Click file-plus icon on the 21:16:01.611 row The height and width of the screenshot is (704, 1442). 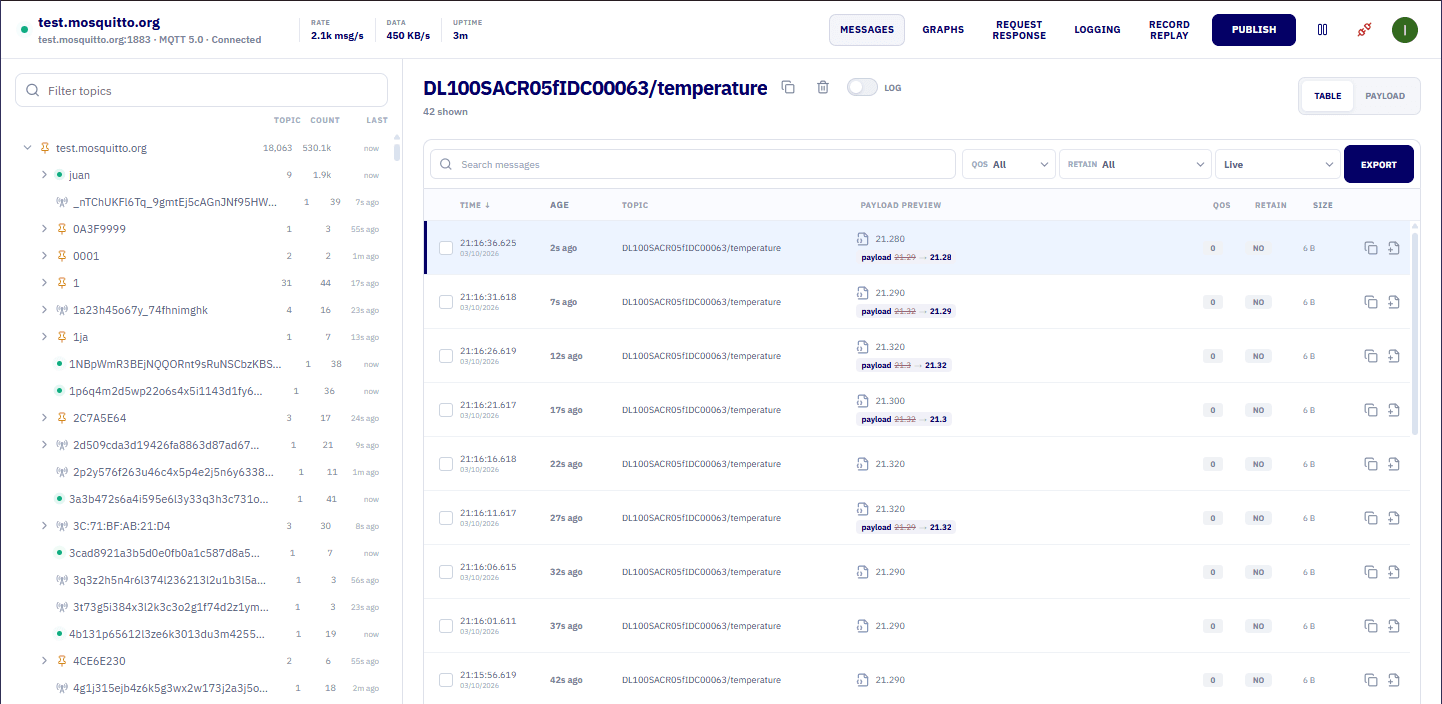click(1394, 626)
